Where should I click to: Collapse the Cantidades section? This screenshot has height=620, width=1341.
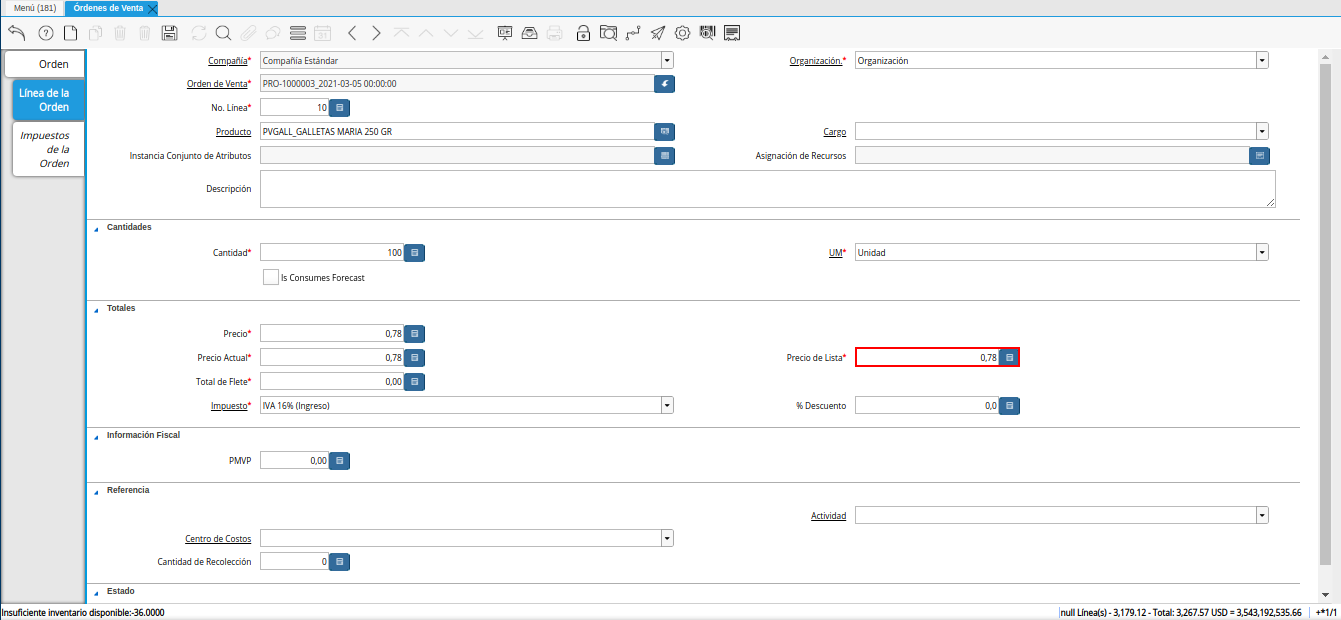tap(96, 228)
